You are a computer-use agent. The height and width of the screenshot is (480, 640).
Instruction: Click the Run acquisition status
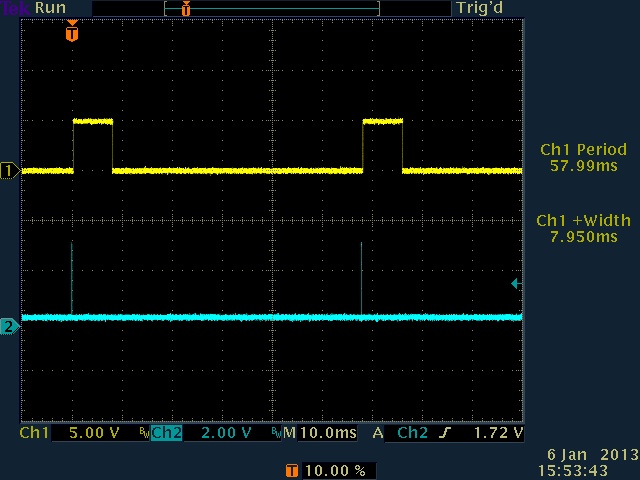click(x=50, y=8)
